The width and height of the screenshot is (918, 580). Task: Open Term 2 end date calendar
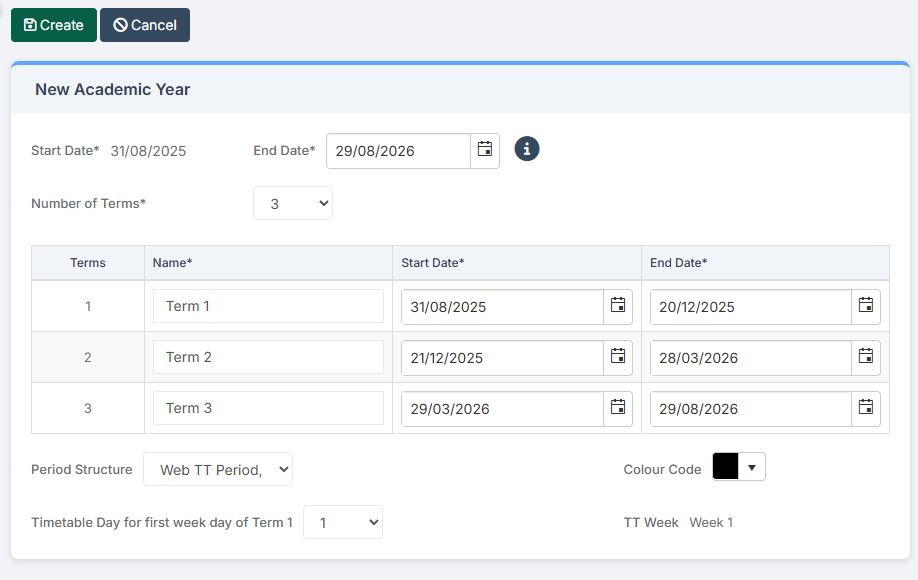865,357
